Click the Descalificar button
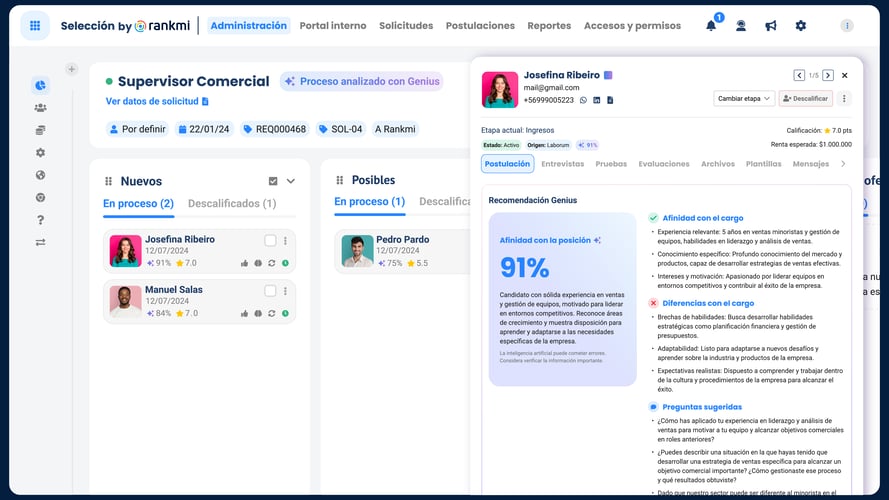Image resolution: width=889 pixels, height=500 pixels. tap(805, 99)
